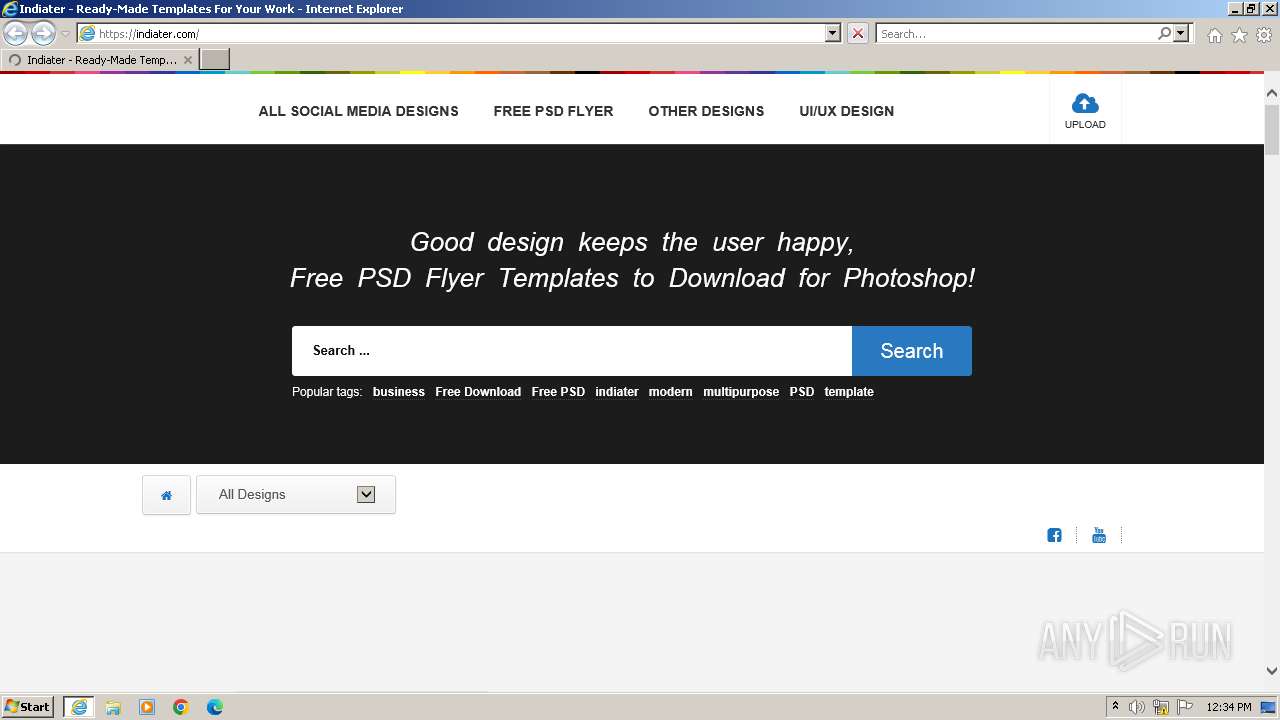
Task: Open the recent pages dropdown arrow
Action: [x=65, y=34]
